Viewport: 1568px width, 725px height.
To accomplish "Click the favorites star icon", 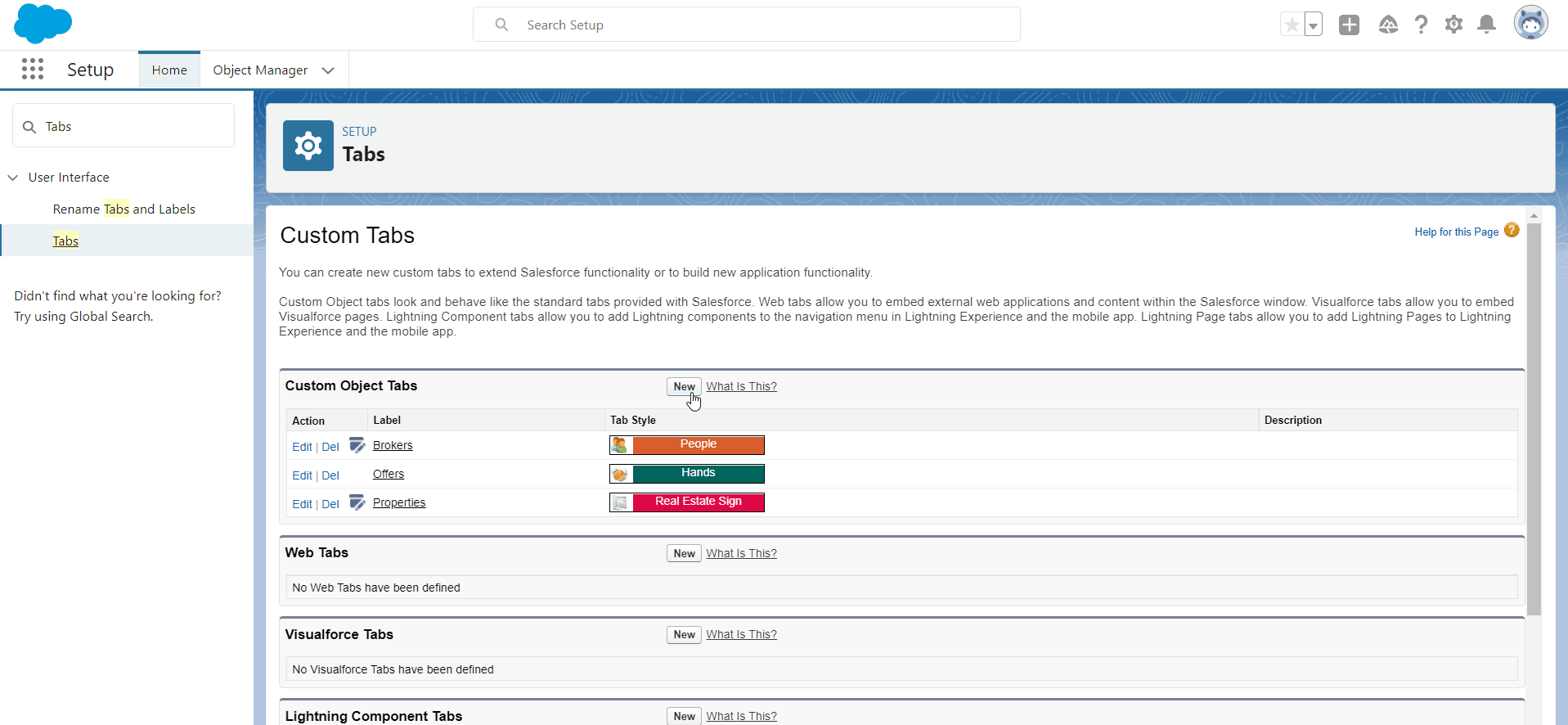I will [1292, 25].
